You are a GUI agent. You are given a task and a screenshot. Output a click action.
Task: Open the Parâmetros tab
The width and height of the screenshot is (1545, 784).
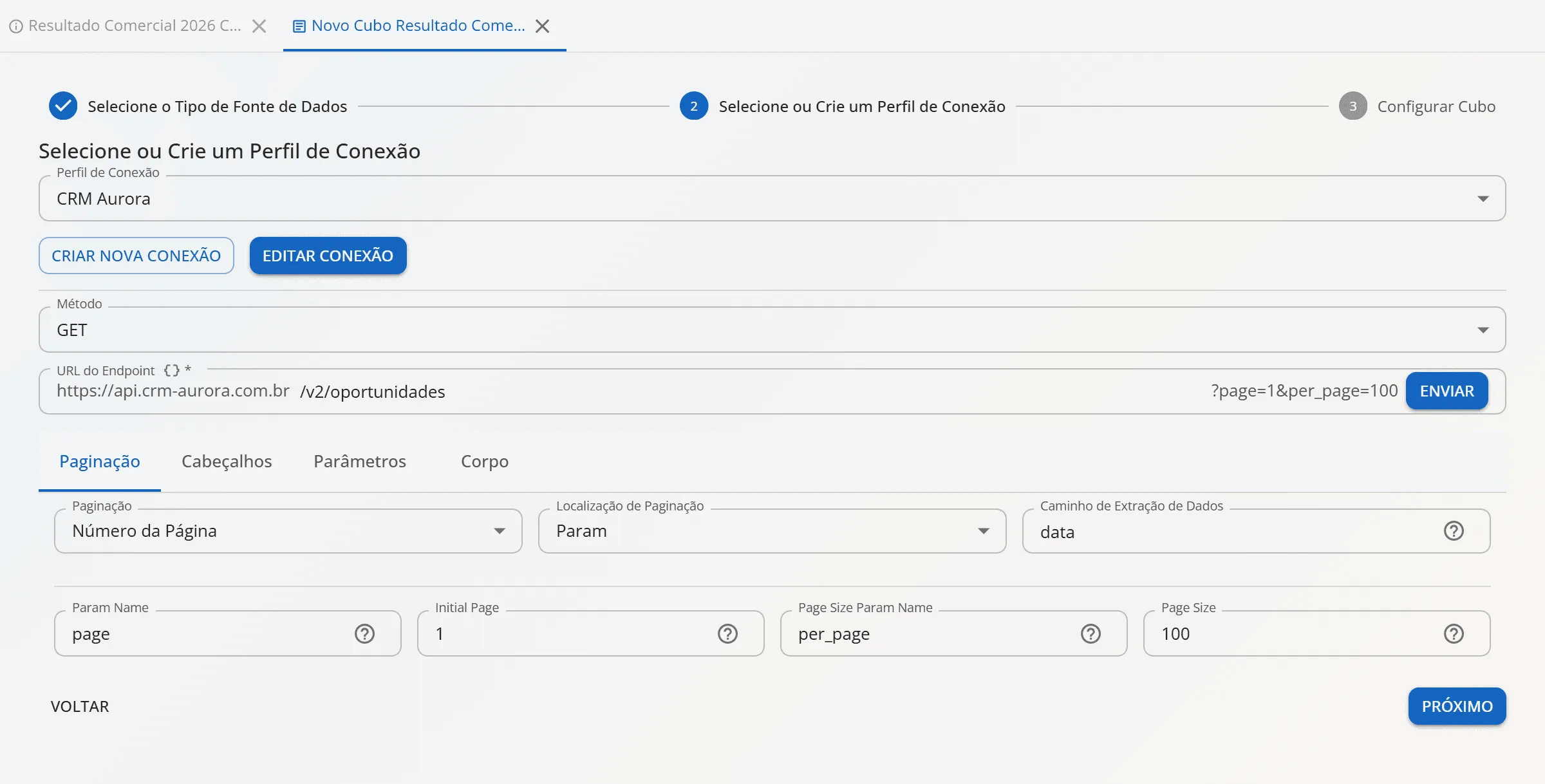pyautogui.click(x=360, y=462)
